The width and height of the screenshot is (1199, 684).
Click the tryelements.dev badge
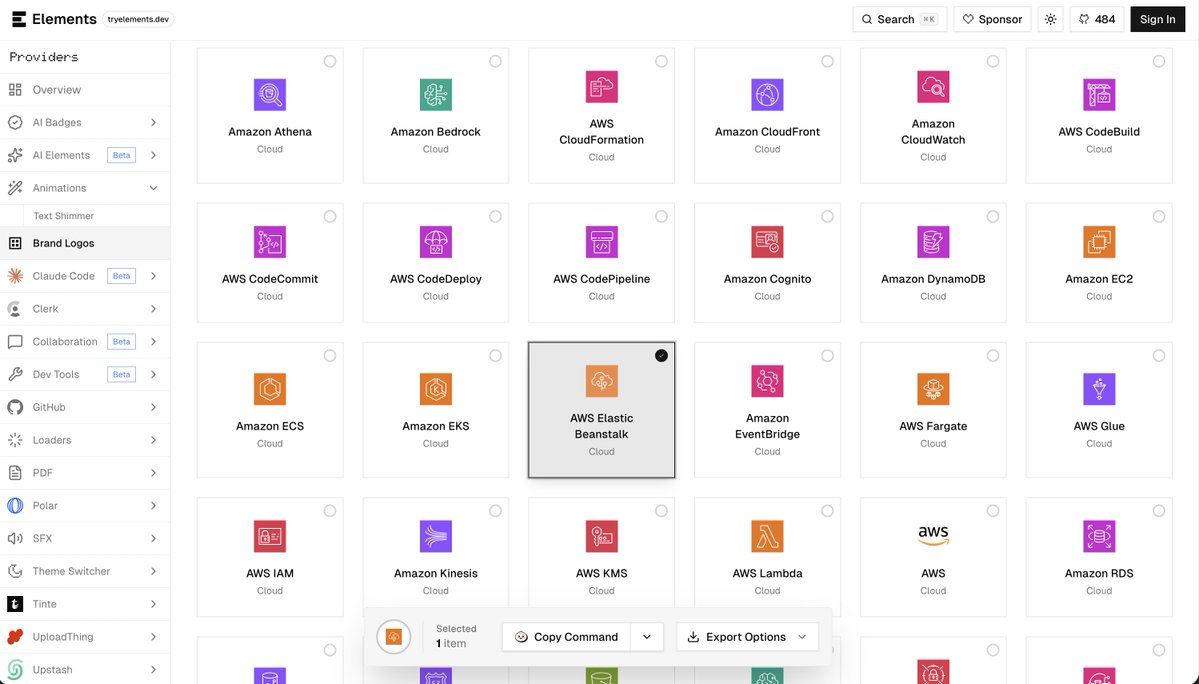click(138, 19)
